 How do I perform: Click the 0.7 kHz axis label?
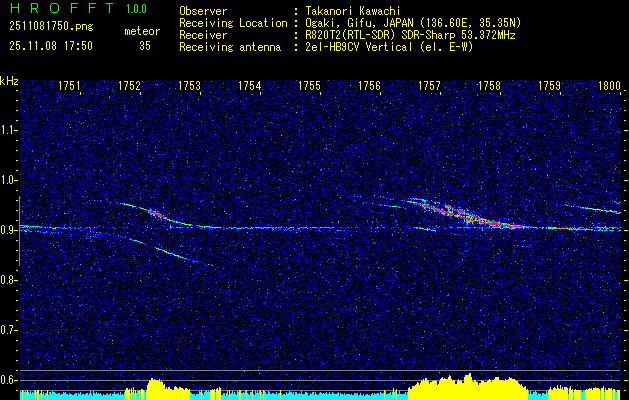[x=8, y=330]
